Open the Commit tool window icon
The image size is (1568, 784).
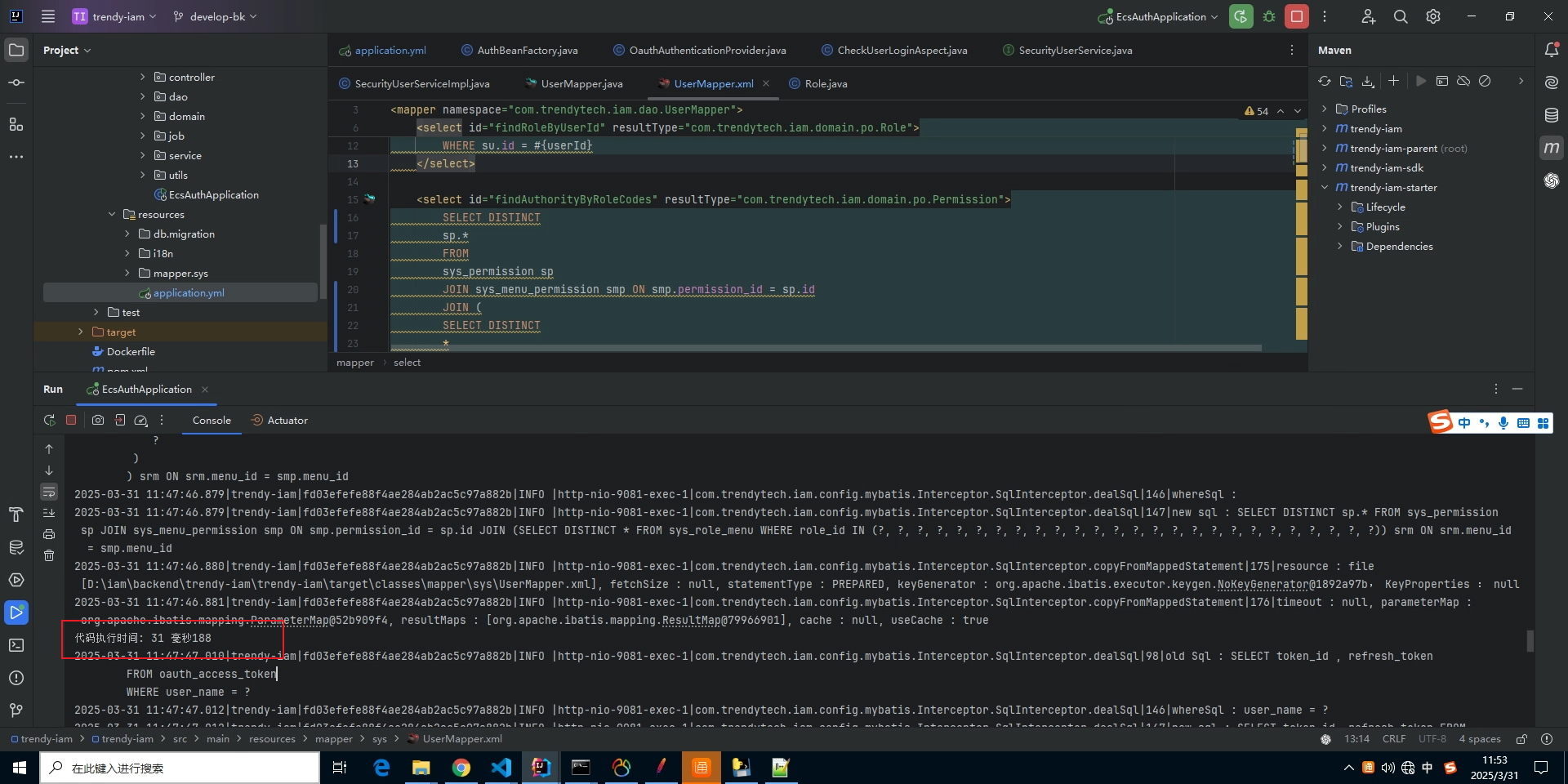pyautogui.click(x=16, y=82)
